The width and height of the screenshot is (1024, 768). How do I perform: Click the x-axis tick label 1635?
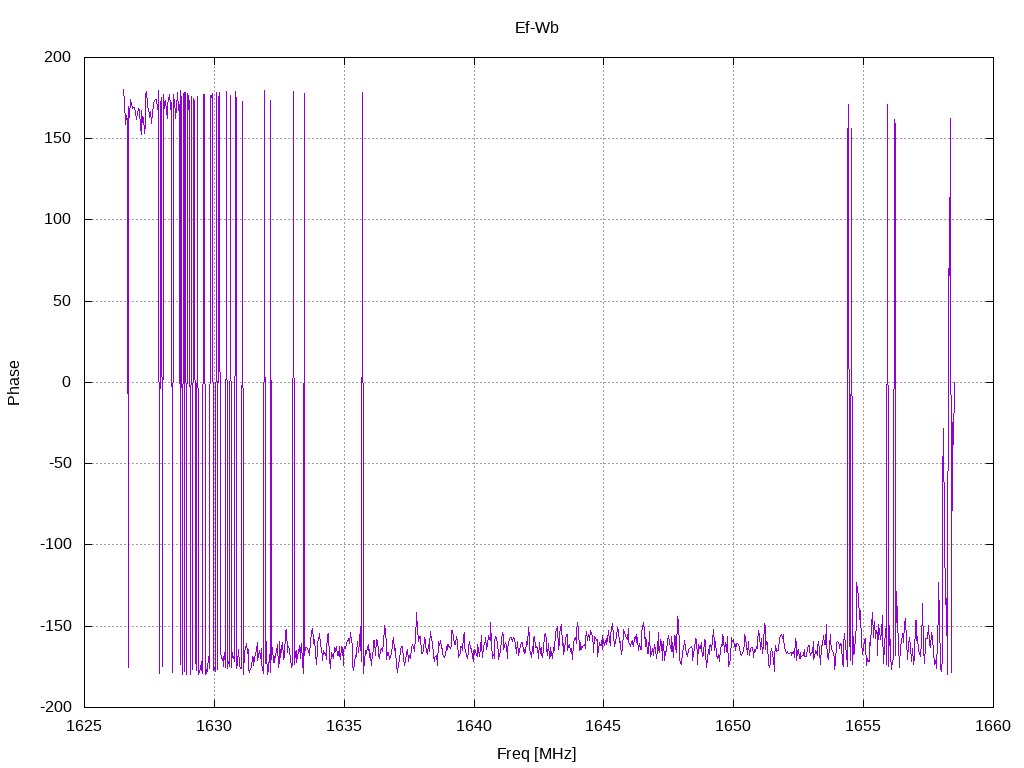point(344,726)
